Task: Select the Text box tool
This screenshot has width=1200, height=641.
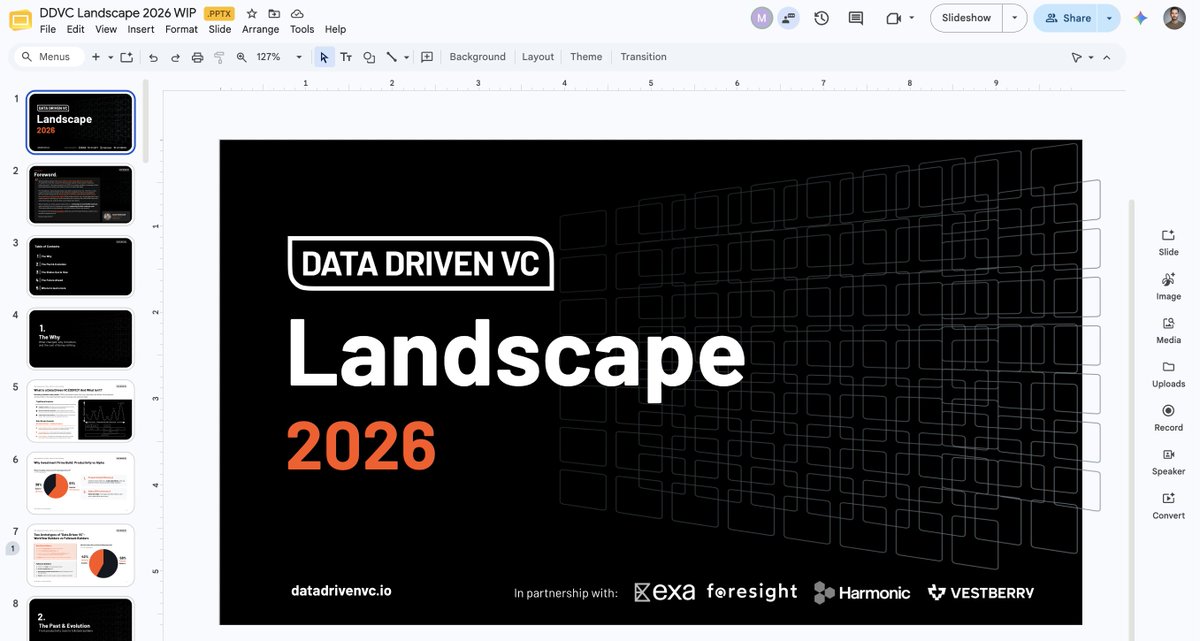Action: click(346, 57)
